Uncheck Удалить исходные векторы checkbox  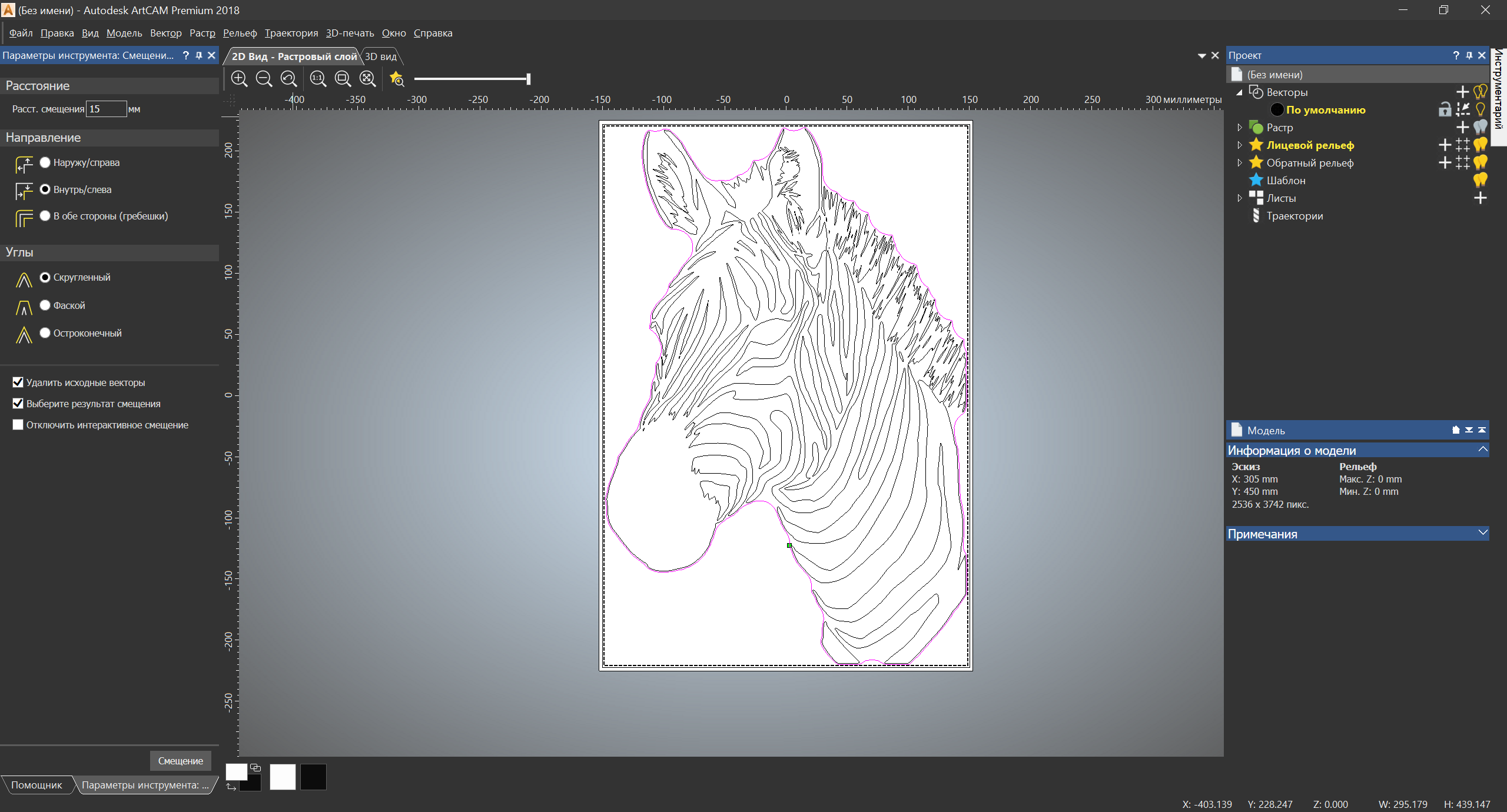coord(18,382)
